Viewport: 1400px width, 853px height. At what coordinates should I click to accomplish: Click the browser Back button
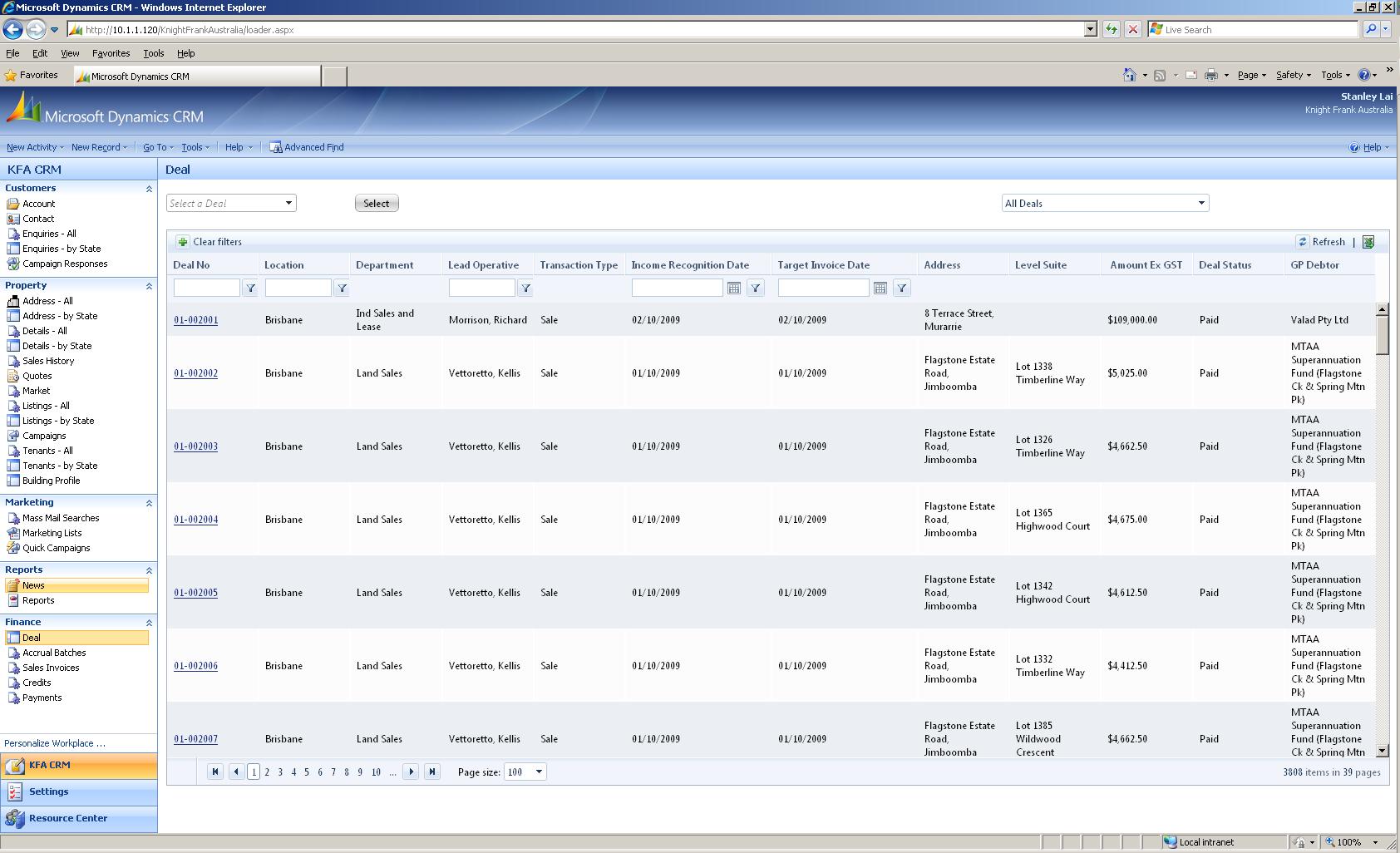point(12,29)
